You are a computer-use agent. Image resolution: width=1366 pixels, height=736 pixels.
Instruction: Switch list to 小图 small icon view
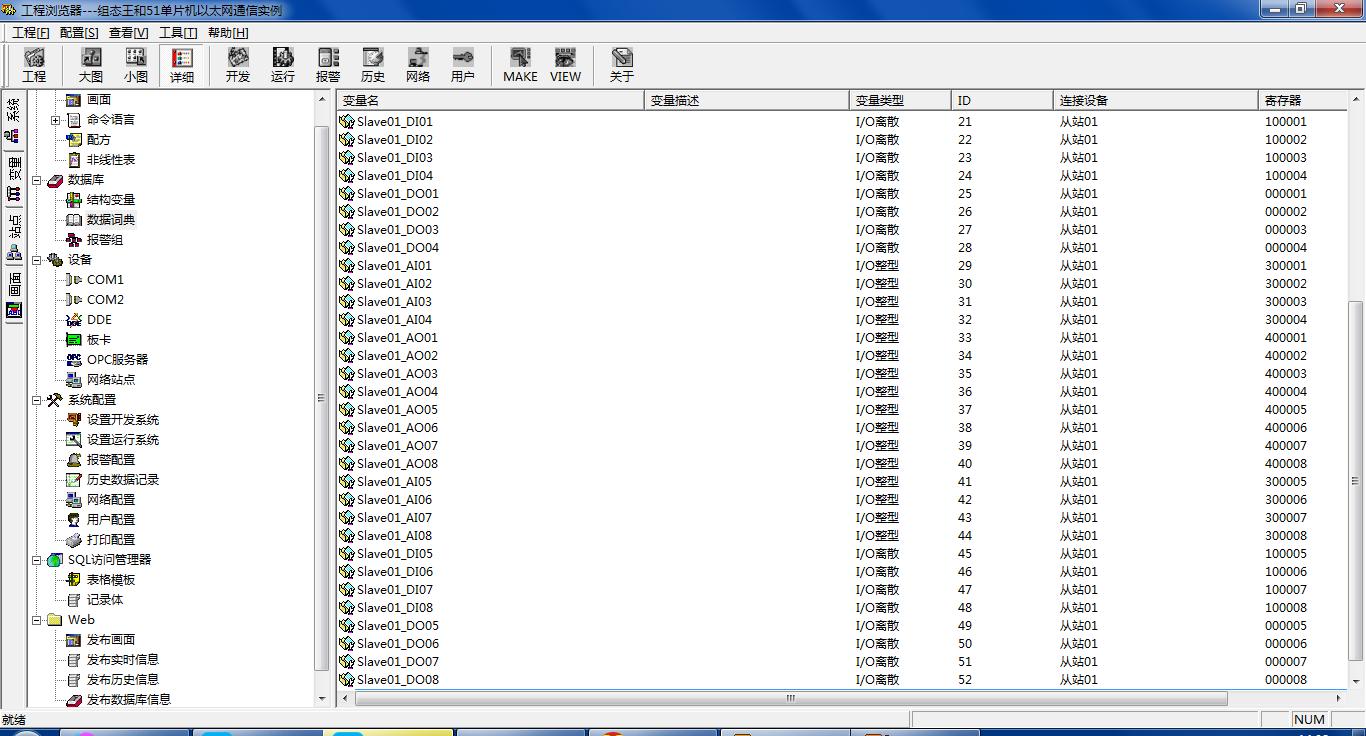136,65
